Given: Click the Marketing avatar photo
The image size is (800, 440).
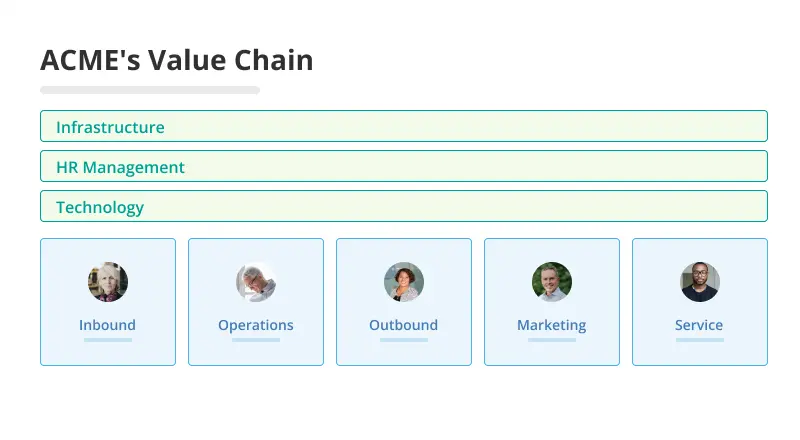Looking at the screenshot, I should [552, 282].
